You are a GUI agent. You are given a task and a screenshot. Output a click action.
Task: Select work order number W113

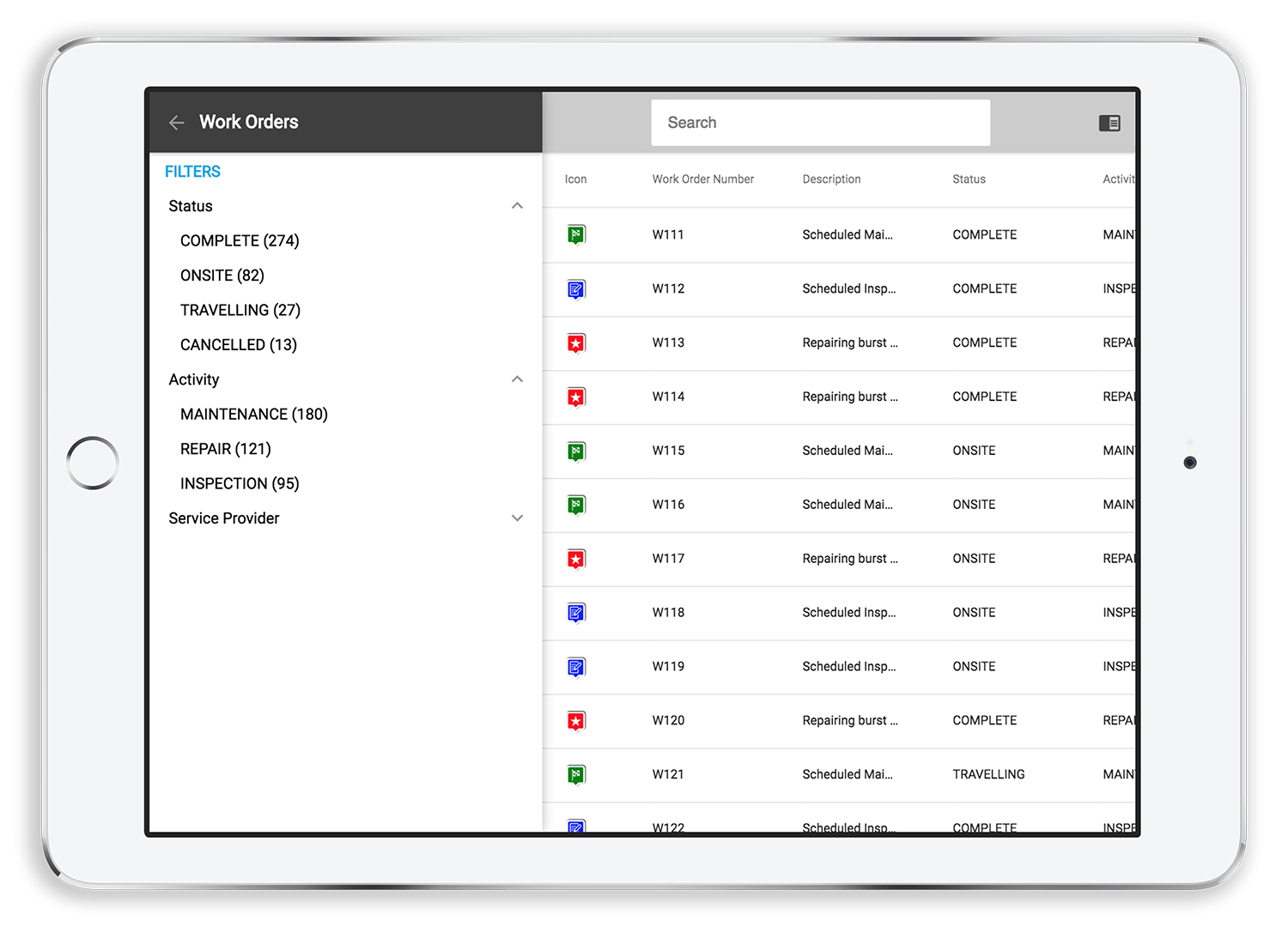668,342
